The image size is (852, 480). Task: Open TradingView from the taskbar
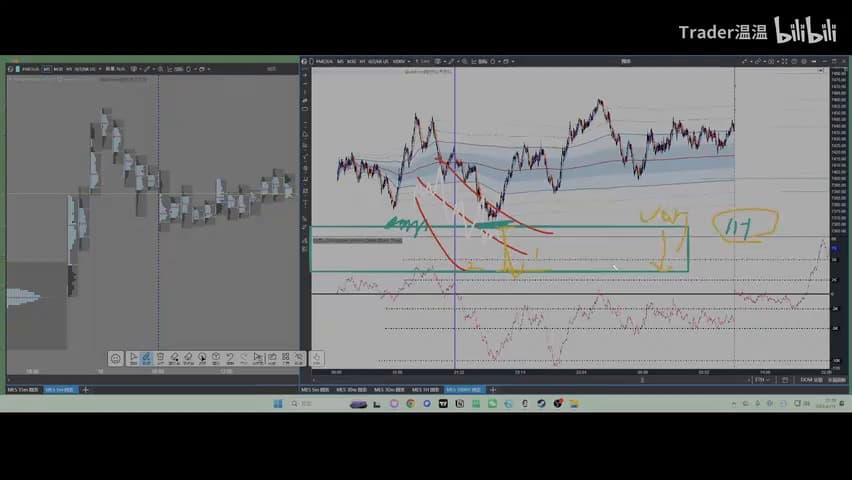click(443, 404)
